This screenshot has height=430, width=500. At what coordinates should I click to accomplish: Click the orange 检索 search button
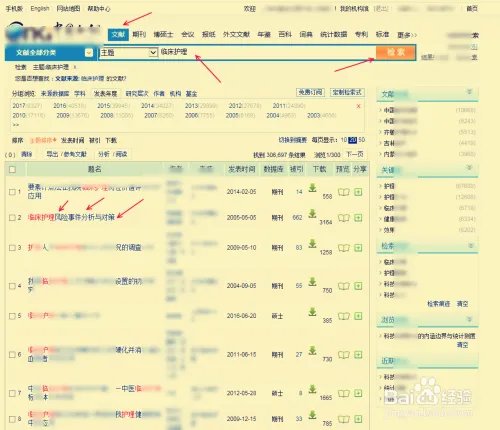tap(396, 52)
